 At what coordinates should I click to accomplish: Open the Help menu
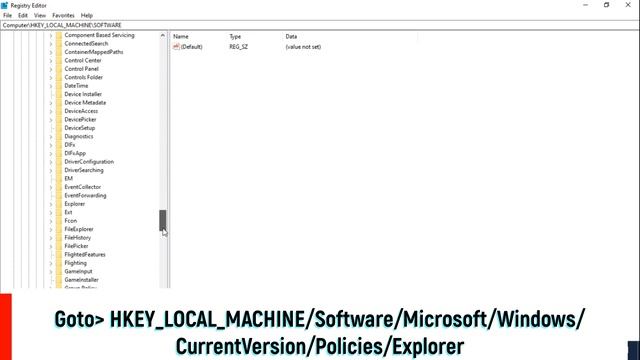pyautogui.click(x=87, y=16)
